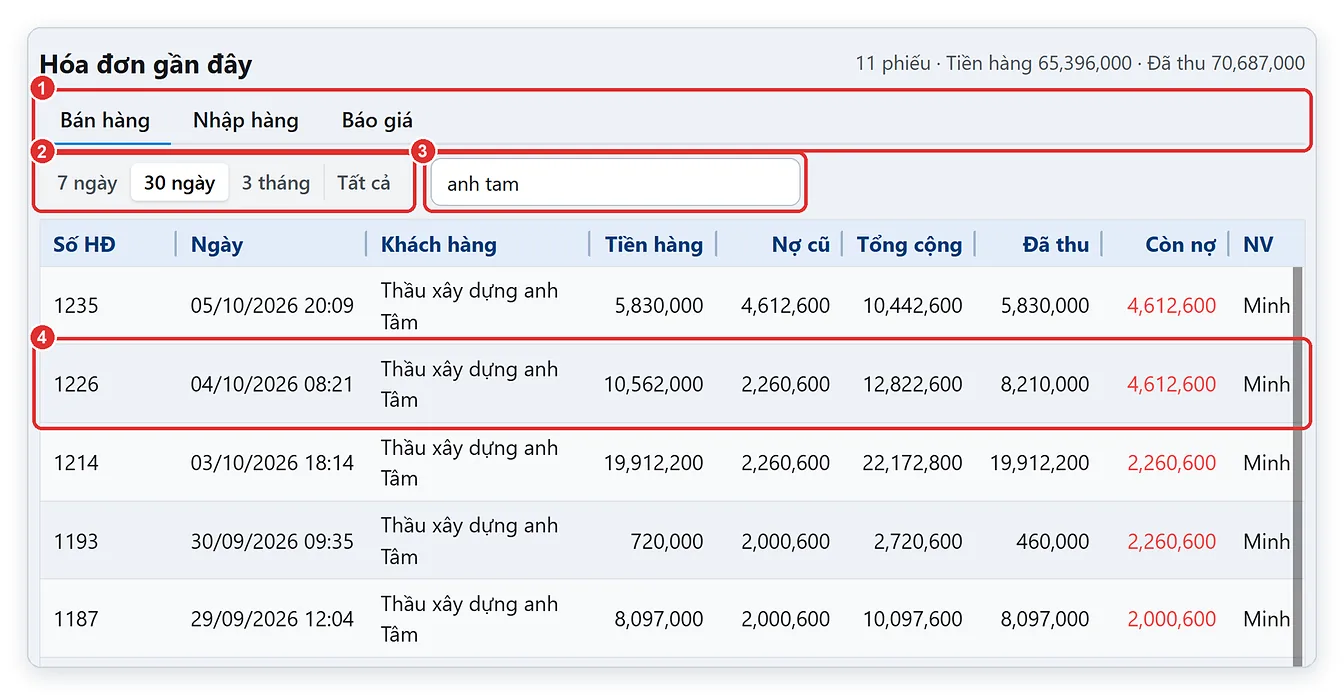Select the 7 ngày range filter
The image size is (1344, 695).
pyautogui.click(x=87, y=183)
